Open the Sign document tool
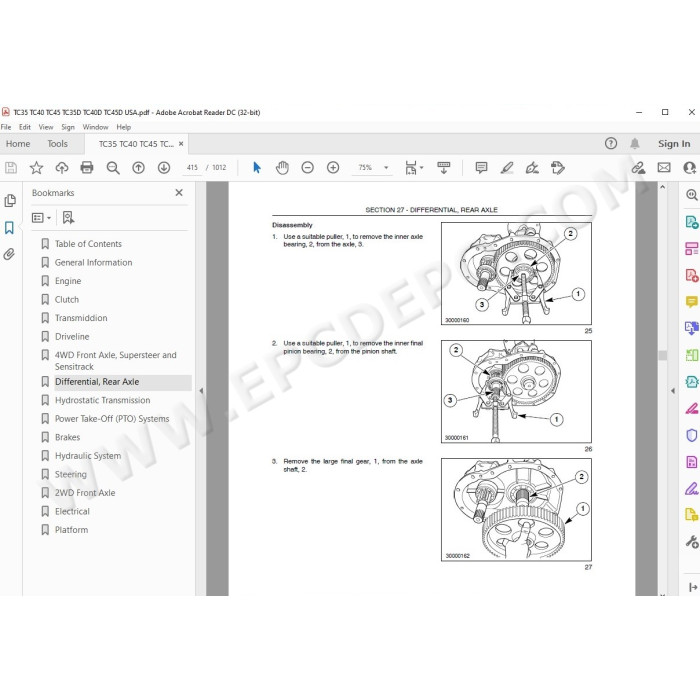The height and width of the screenshot is (700, 700). pos(532,168)
